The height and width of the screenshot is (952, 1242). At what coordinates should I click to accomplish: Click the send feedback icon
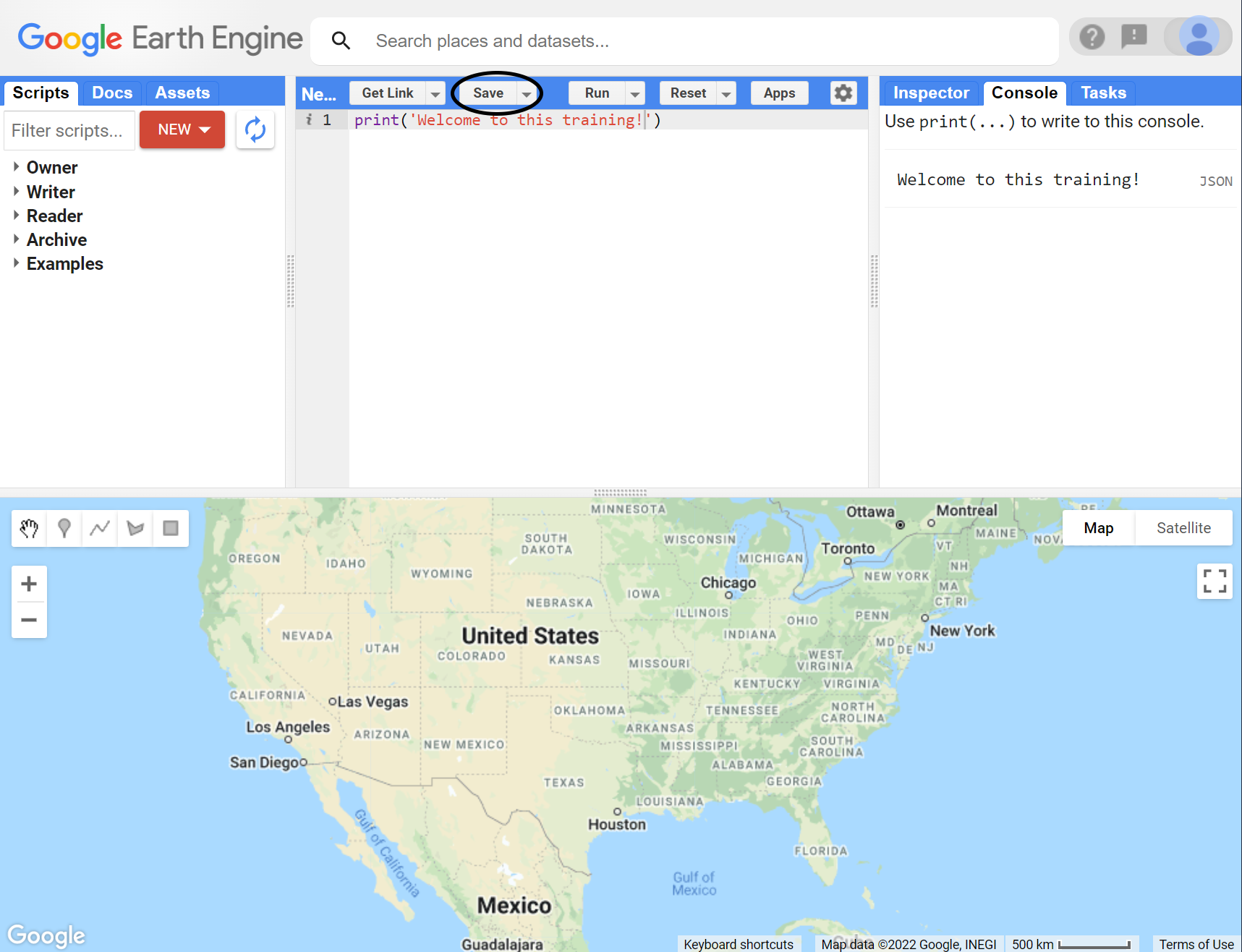(x=1133, y=36)
